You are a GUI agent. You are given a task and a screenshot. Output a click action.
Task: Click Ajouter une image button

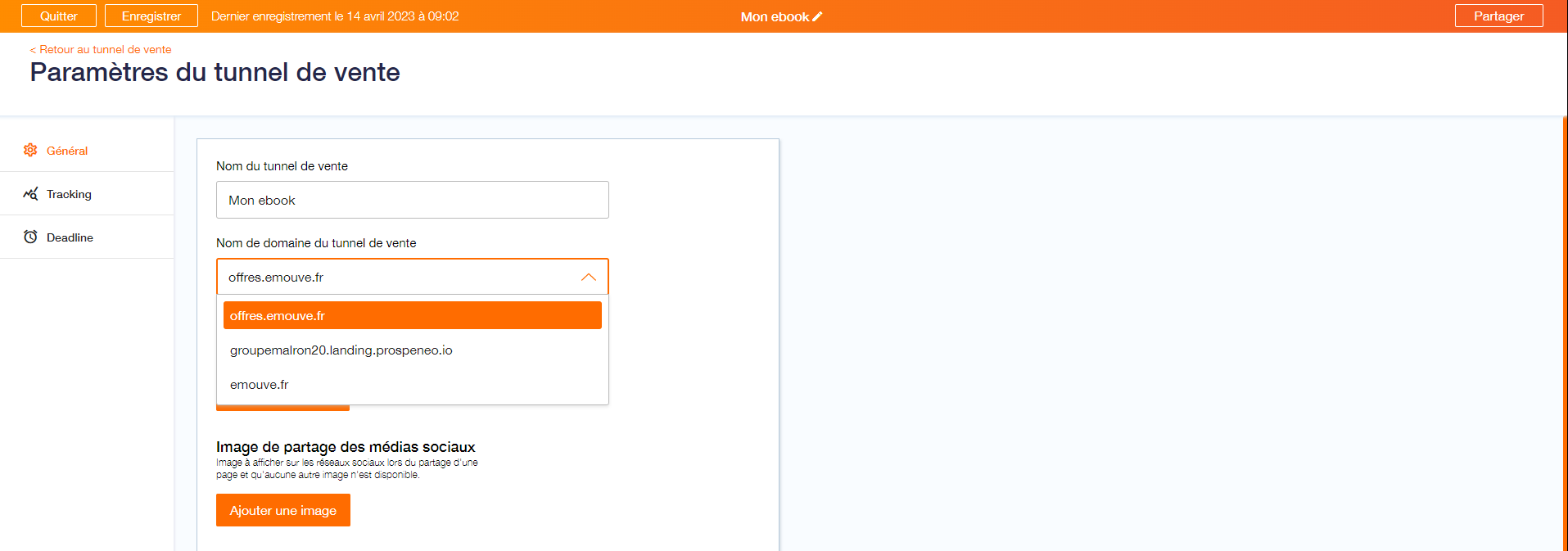tap(283, 510)
